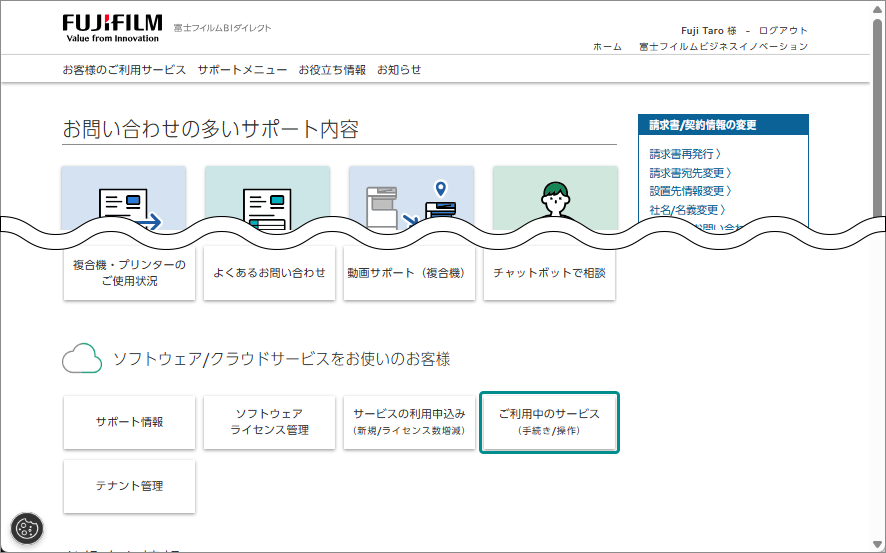The height and width of the screenshot is (553, 886).
Task: Click the green cloud icon
Action: (x=82, y=359)
